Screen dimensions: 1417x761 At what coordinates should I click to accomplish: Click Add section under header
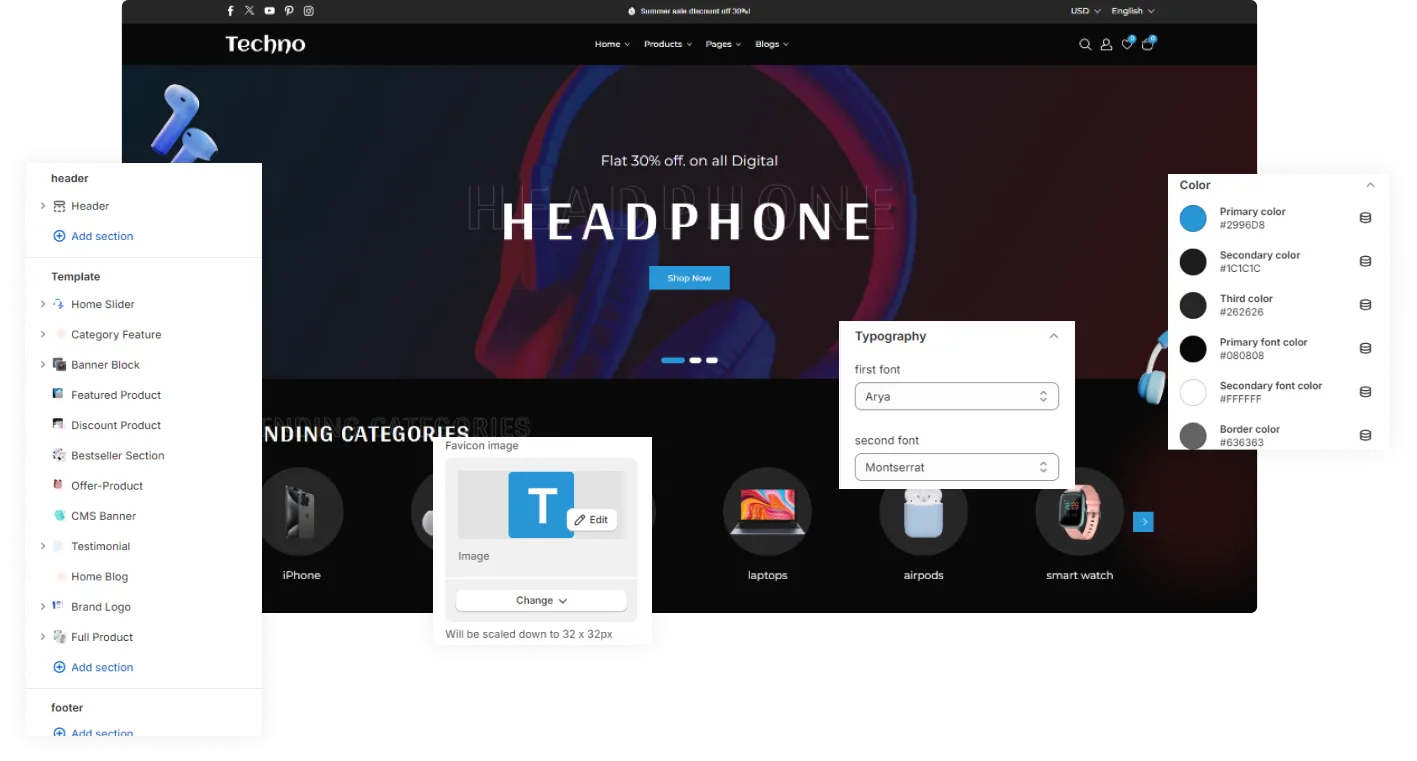click(93, 236)
